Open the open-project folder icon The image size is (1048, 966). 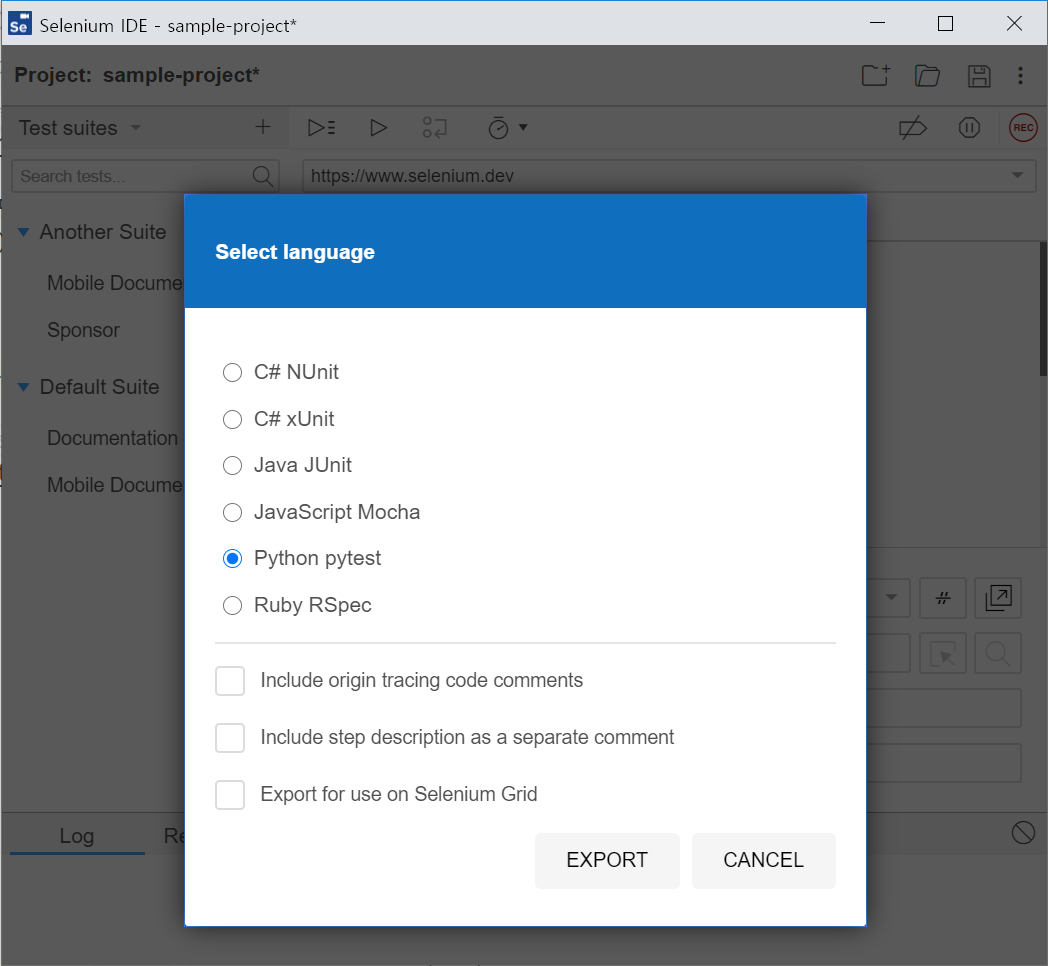[x=928, y=76]
